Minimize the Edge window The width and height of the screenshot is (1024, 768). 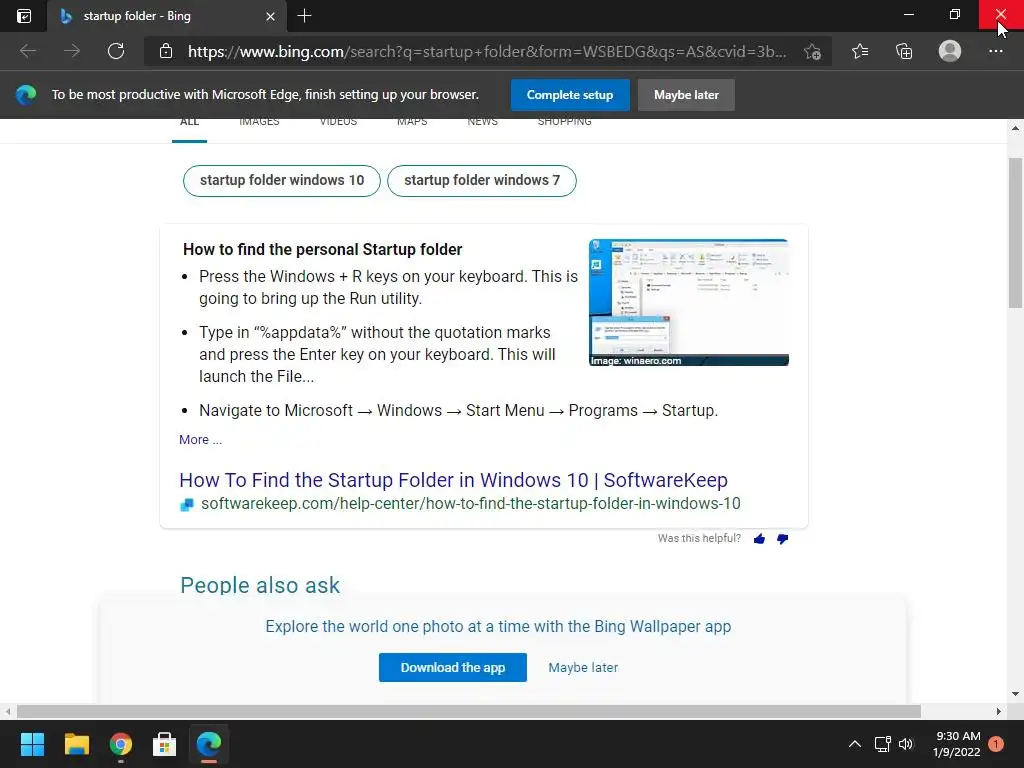[908, 14]
